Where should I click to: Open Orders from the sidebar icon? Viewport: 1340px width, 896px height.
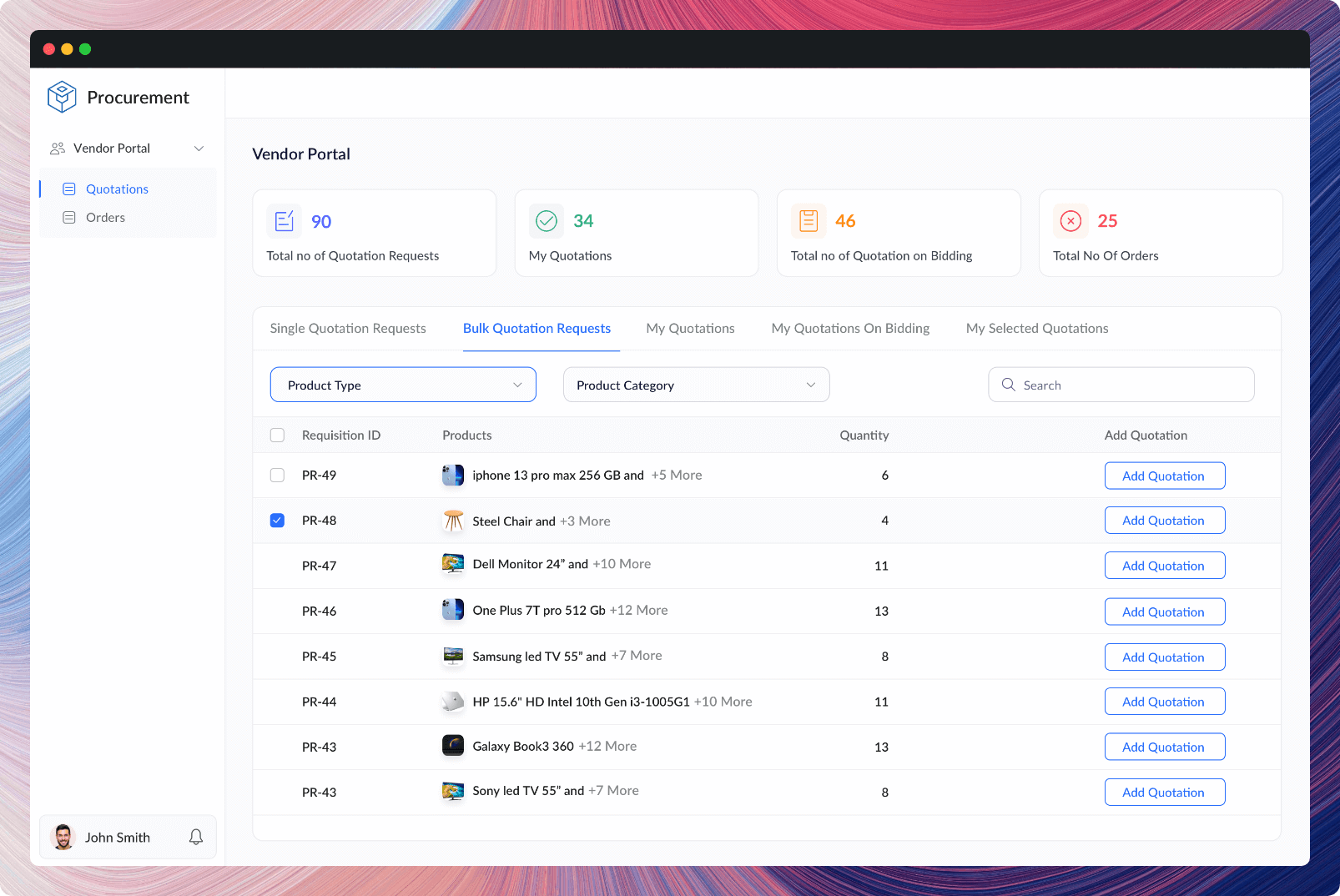[x=70, y=217]
